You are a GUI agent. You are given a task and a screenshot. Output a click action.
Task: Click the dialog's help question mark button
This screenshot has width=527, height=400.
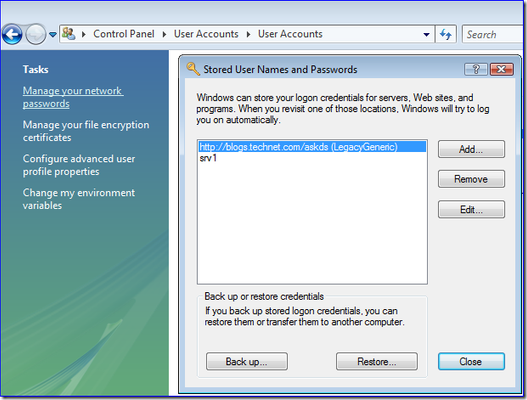(x=476, y=69)
